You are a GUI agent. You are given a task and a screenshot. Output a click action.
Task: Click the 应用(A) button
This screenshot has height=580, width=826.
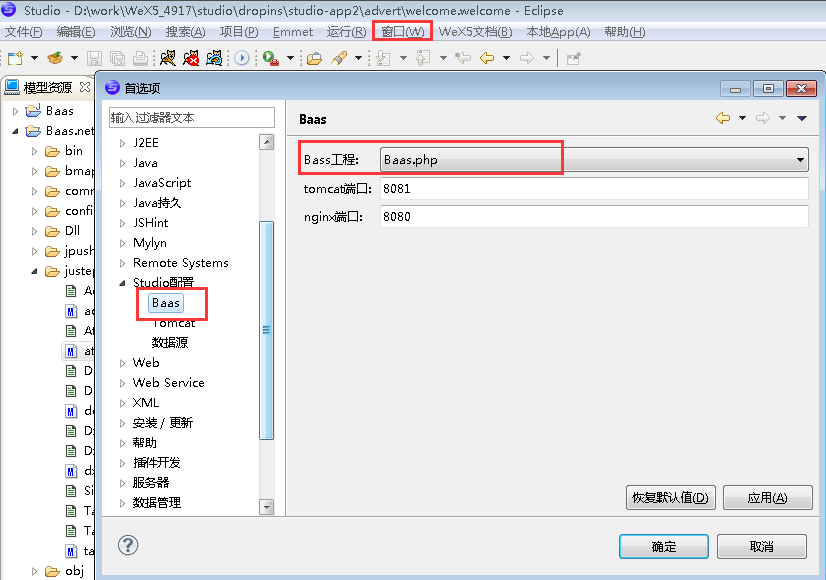[x=768, y=497]
